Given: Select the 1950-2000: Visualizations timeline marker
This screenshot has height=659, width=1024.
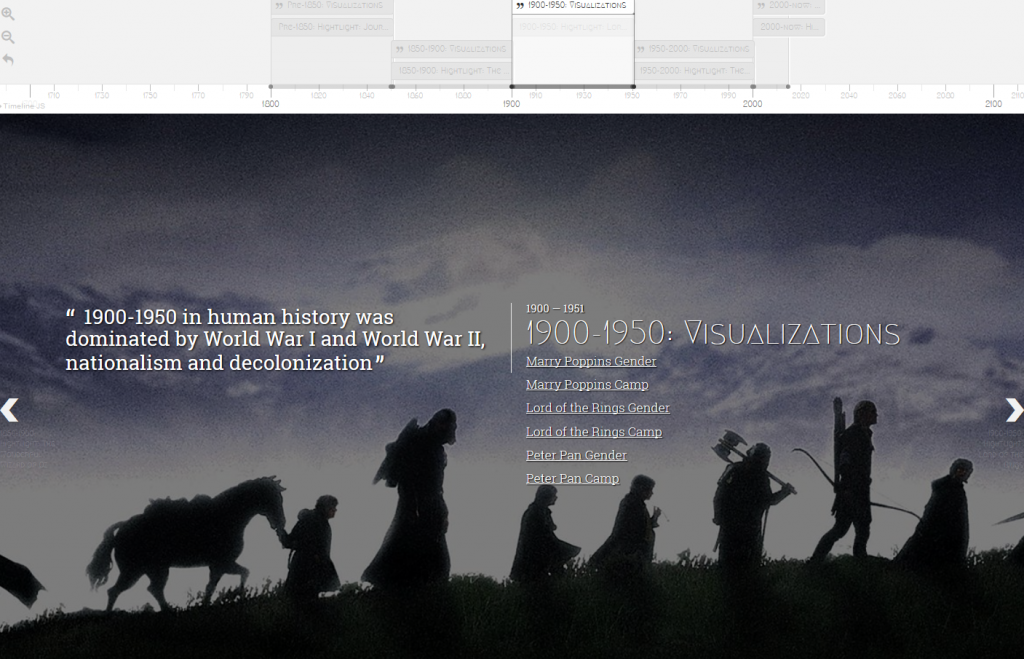Looking at the screenshot, I should pos(694,49).
